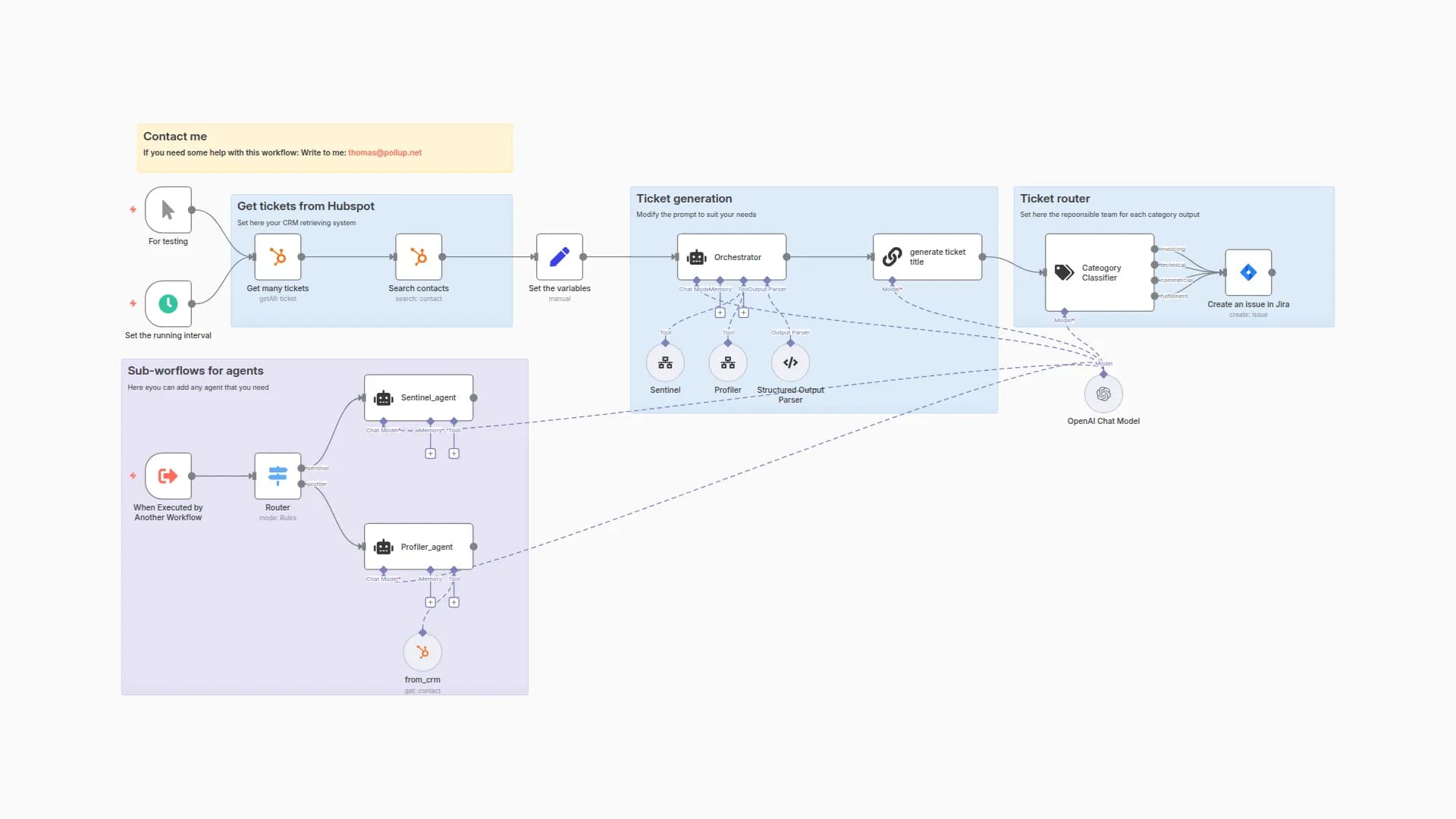This screenshot has height=819, width=1456.
Task: Select the Set the variables pencil node
Action: tap(559, 257)
